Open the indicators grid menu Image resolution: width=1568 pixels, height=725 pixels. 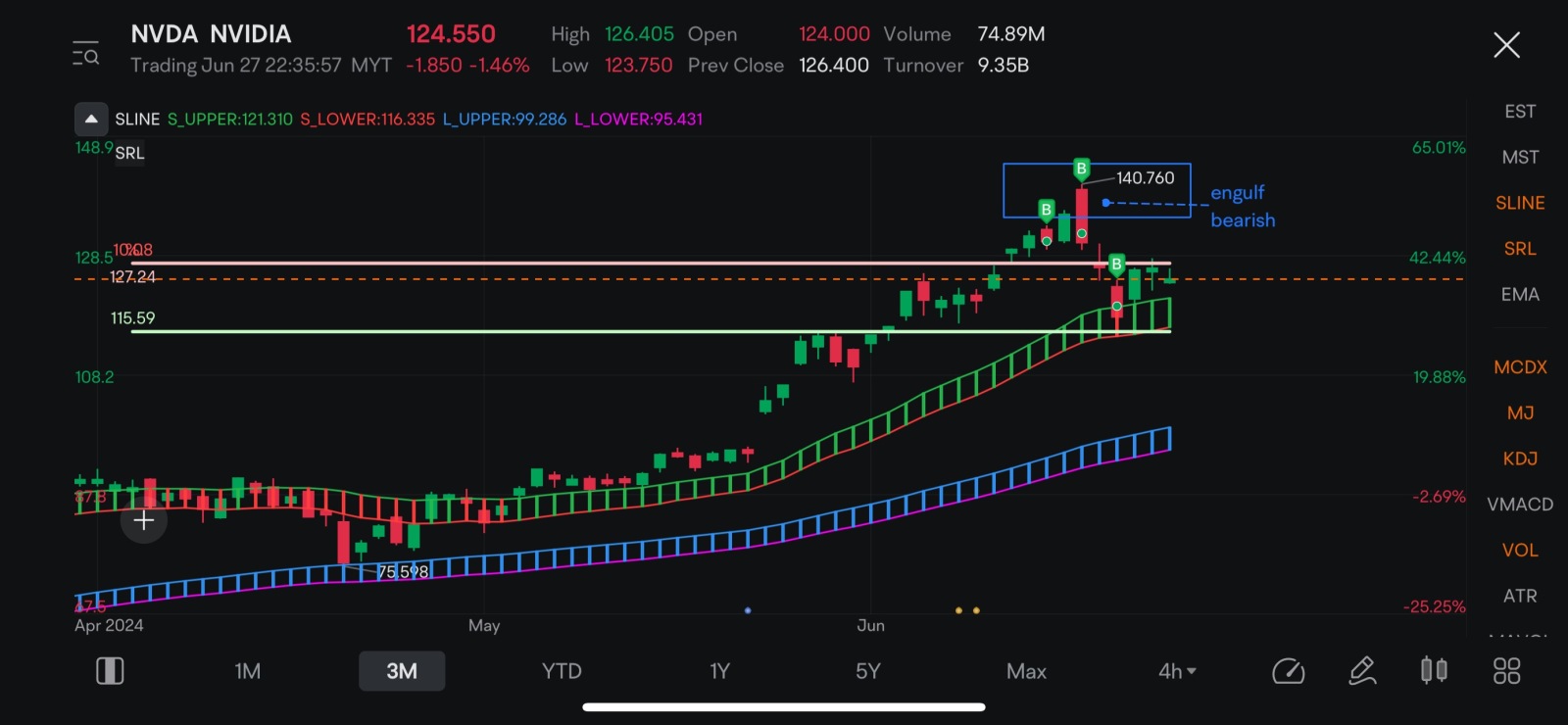pos(1506,671)
